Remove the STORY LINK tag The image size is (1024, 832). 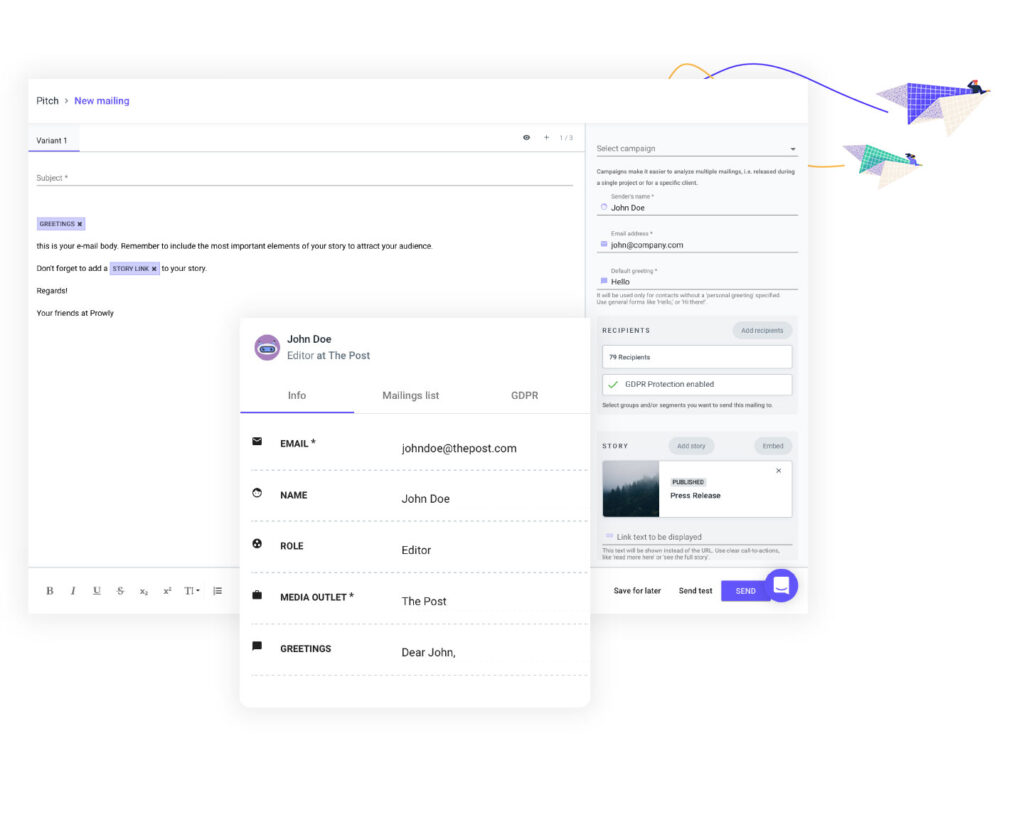point(154,269)
